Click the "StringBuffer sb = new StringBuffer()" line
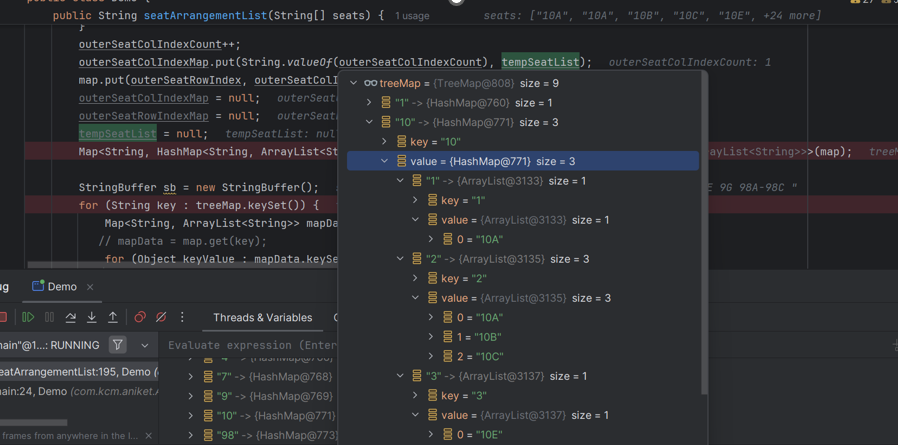The height and width of the screenshot is (445, 898). (198, 187)
